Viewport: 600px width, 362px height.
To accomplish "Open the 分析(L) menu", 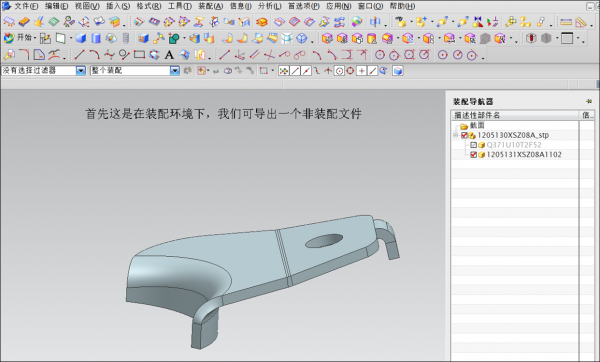I will tap(269, 6).
